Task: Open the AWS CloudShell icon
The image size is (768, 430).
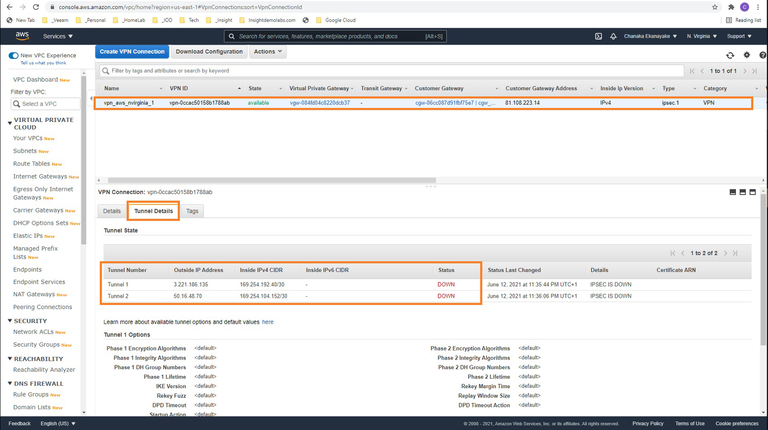Action: [x=598, y=36]
